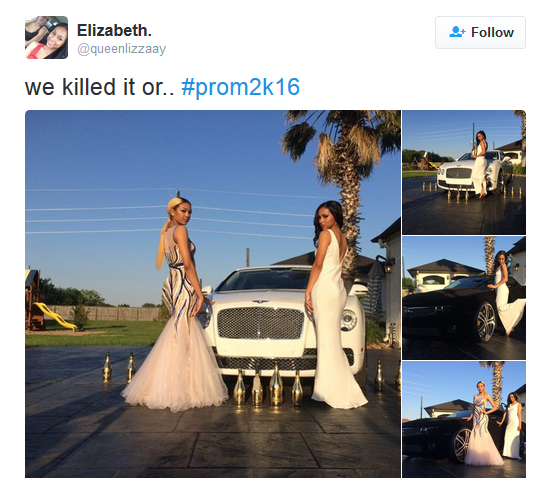Click the white Bentley grille in main photo
Viewport: 550px width, 478px height.
[x=260, y=323]
